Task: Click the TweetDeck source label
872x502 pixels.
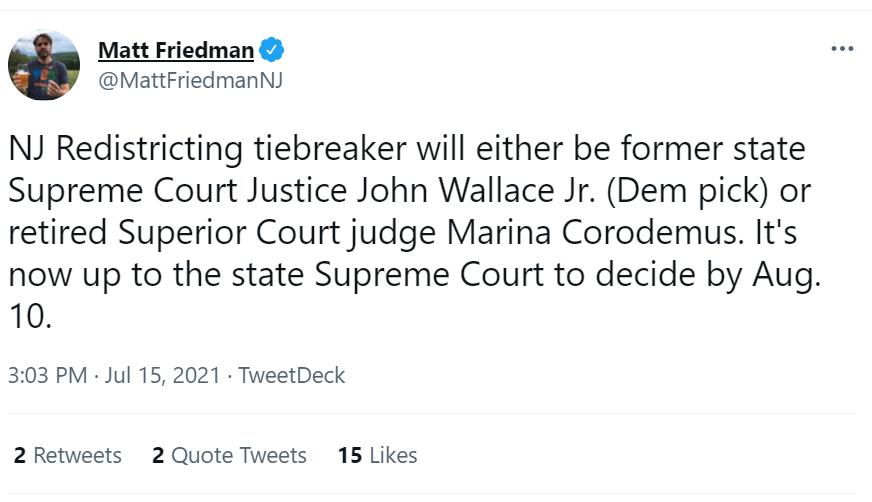Action: 292,376
